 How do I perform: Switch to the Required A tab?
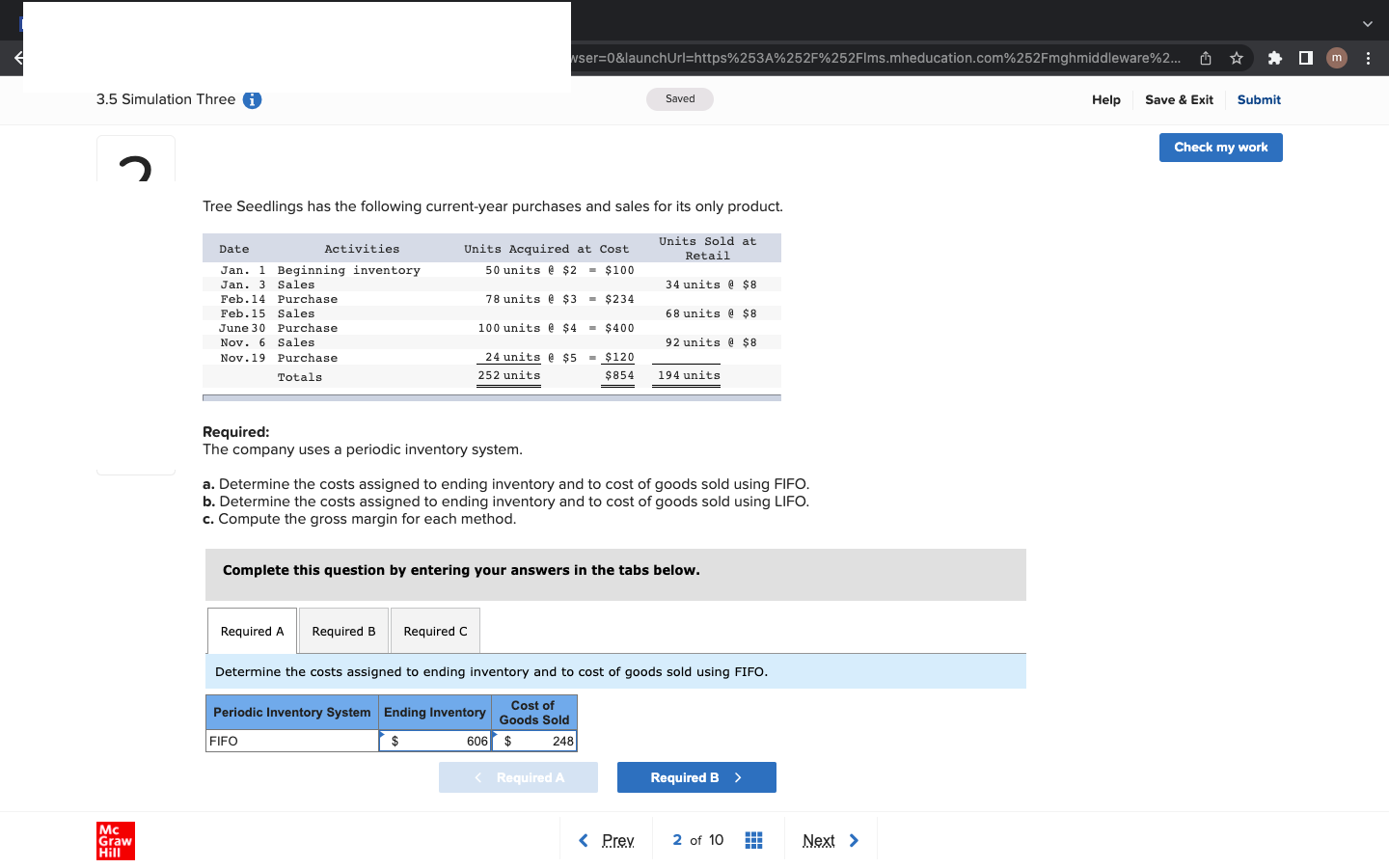tap(252, 631)
